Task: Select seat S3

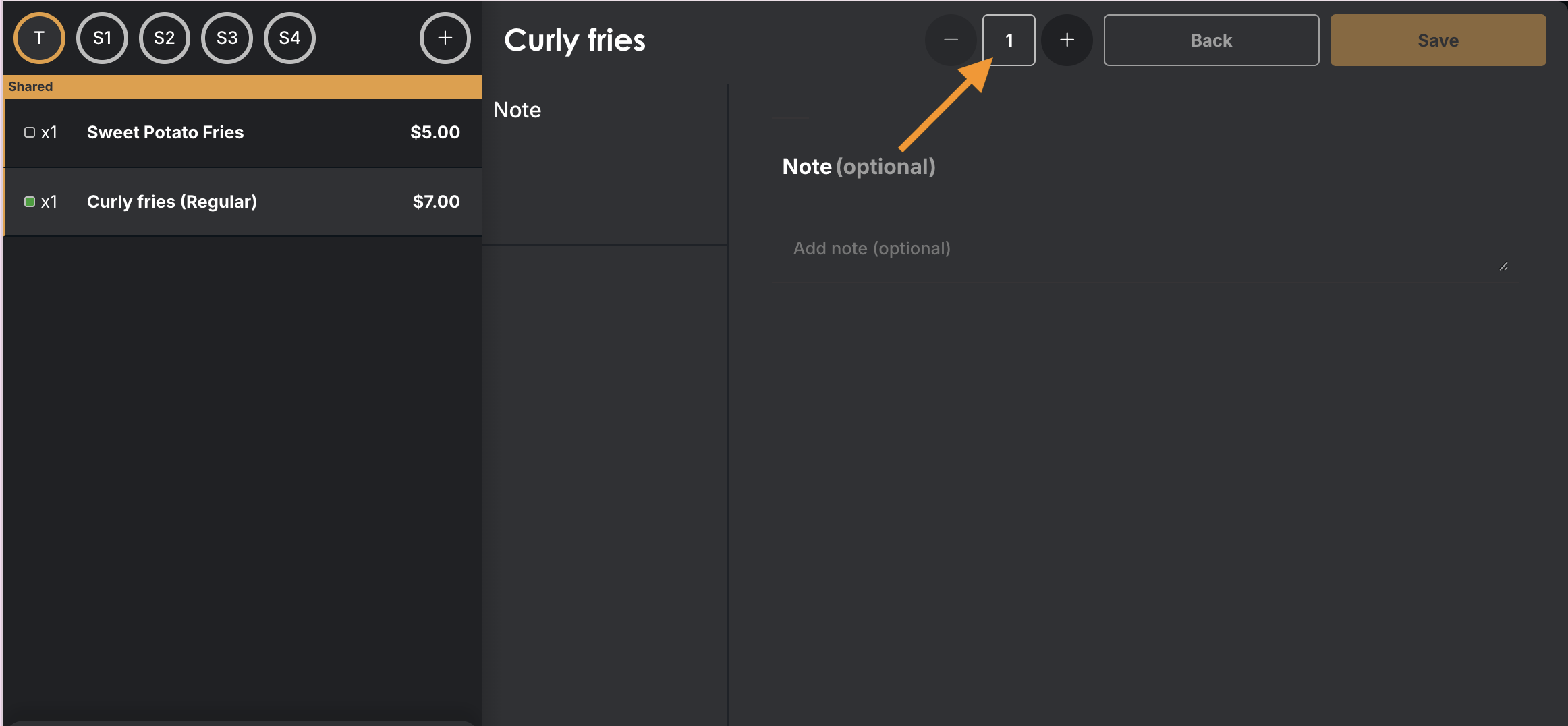Action: coord(227,38)
